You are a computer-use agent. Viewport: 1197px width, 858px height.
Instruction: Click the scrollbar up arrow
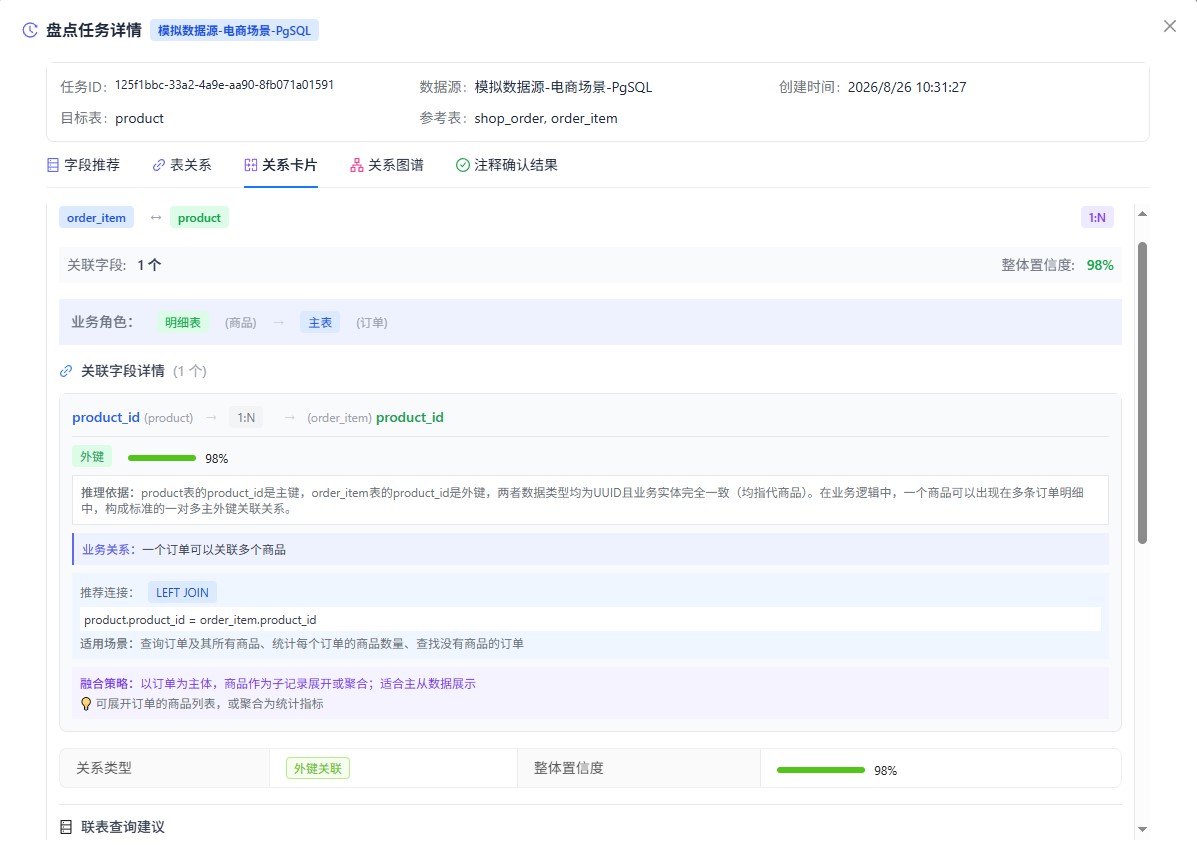1142,214
